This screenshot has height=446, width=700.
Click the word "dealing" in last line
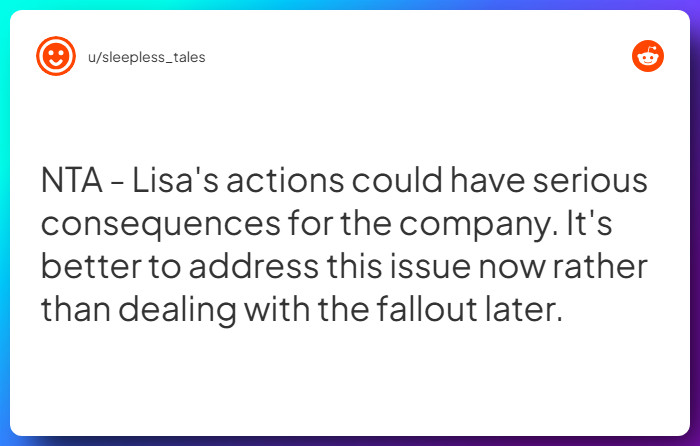(194, 309)
